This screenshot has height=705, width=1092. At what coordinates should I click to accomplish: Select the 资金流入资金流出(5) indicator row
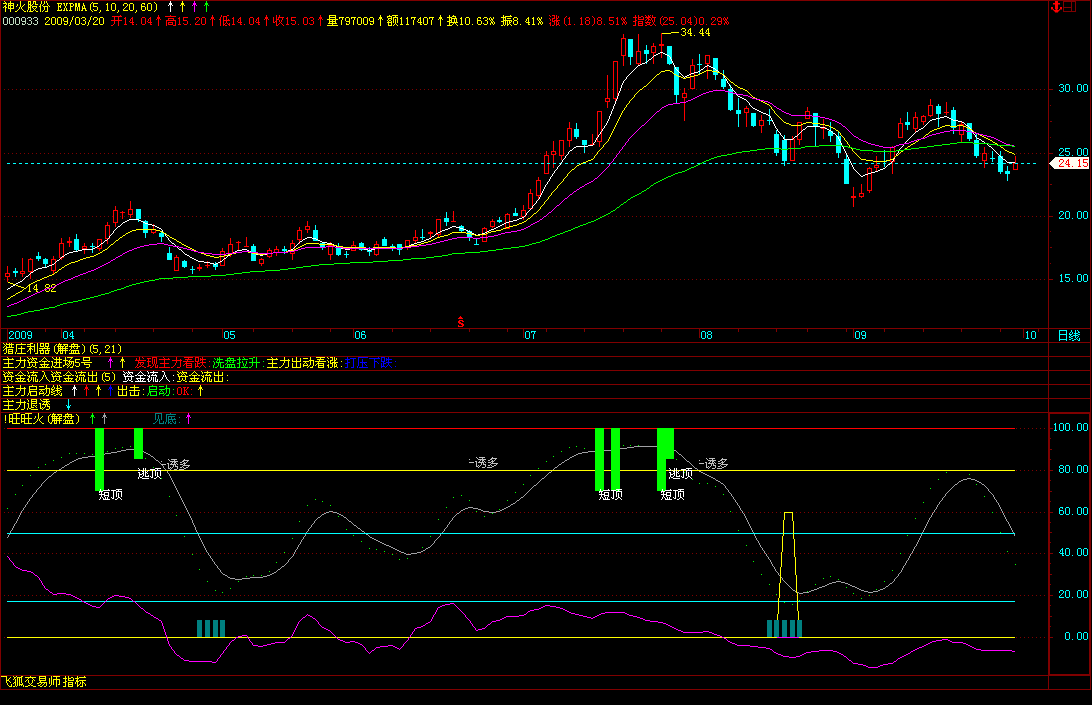point(59,377)
